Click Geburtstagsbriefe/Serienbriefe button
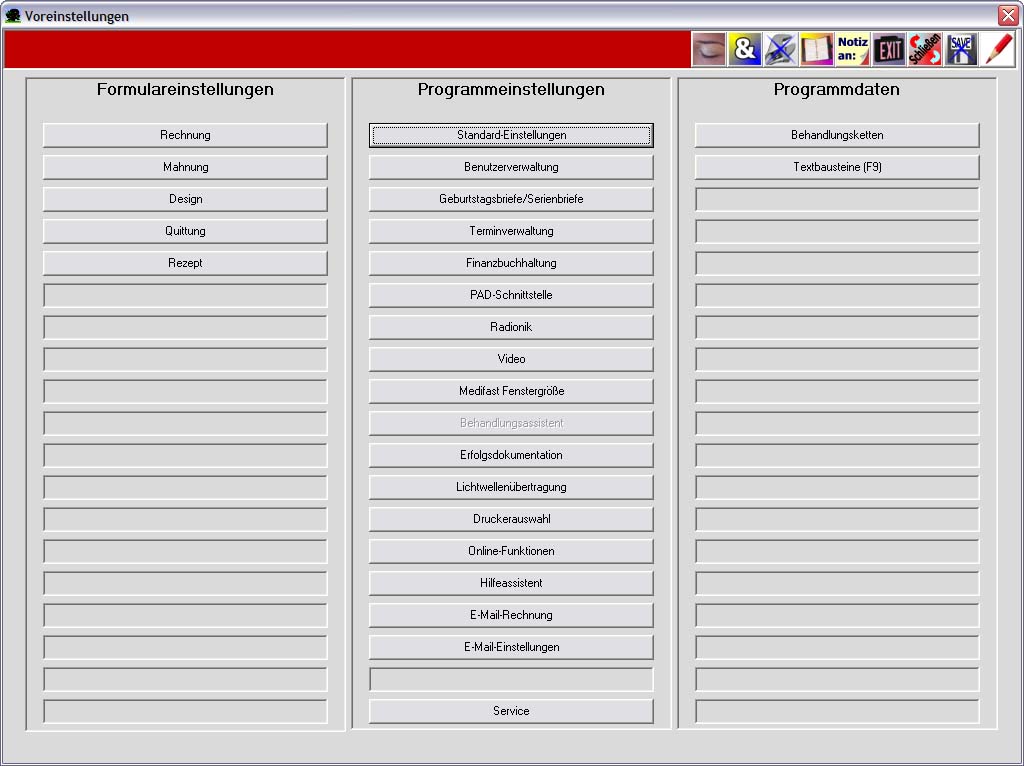The height and width of the screenshot is (766, 1024). [x=511, y=199]
